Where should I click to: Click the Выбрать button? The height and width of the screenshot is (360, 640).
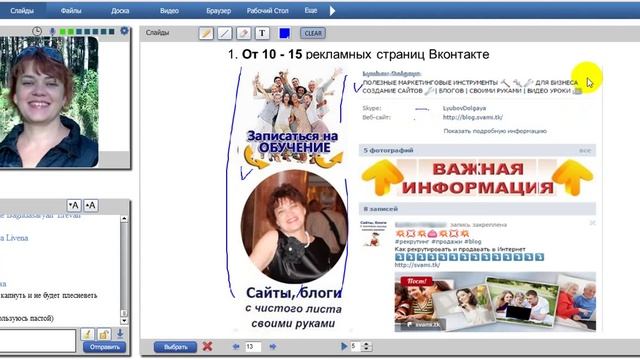[175, 347]
